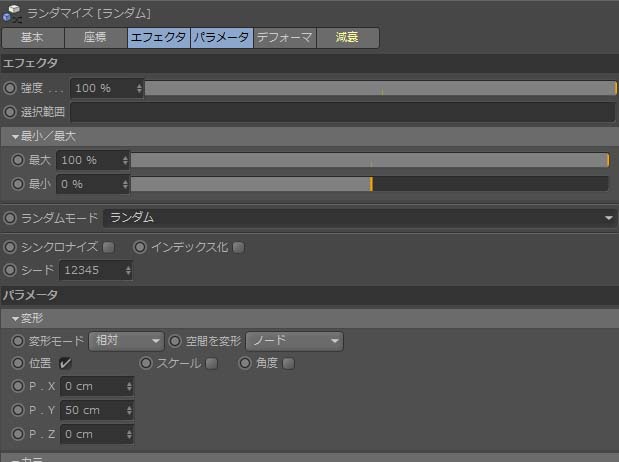The image size is (619, 462).
Task: Select the 座標 tab button
Action: click(x=96, y=38)
